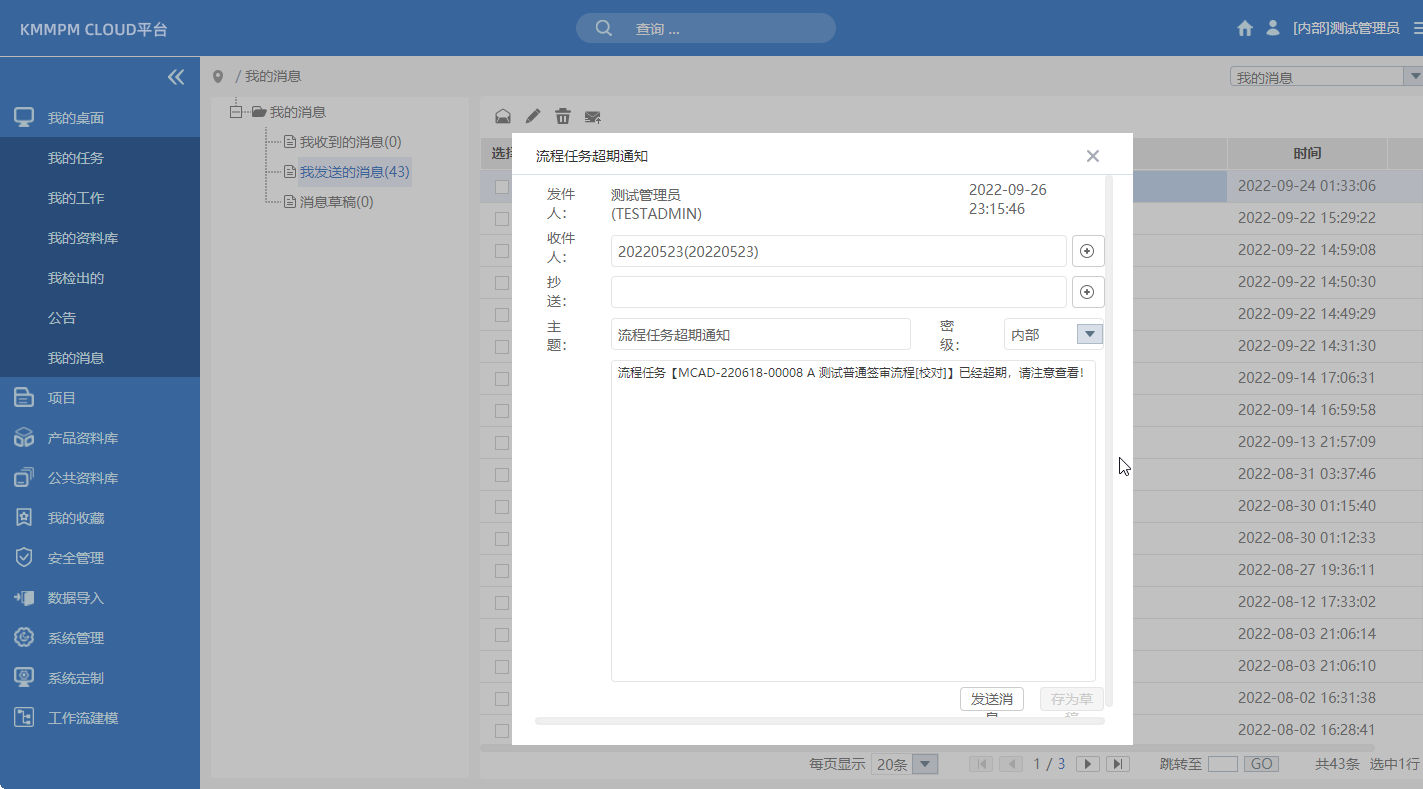Check the first message row checkbox
This screenshot has height=789, width=1423.
(x=501, y=186)
